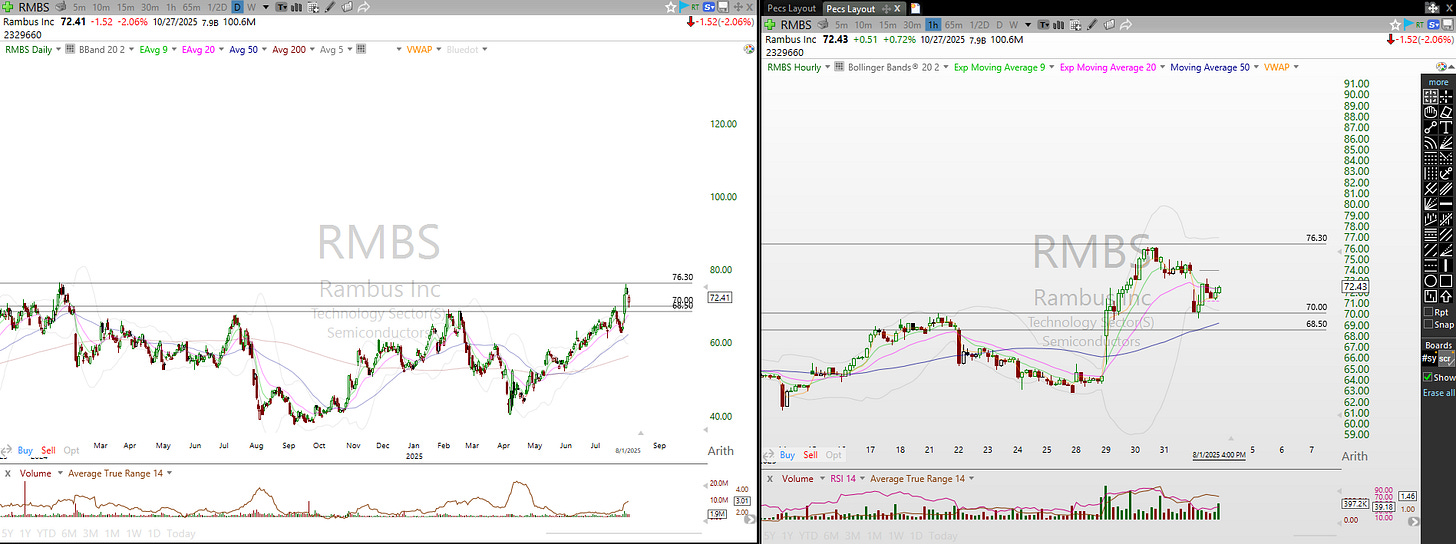Image resolution: width=1456 pixels, height=544 pixels.
Task: Click the new layout page icon beside tabs
Action: [915, 8]
